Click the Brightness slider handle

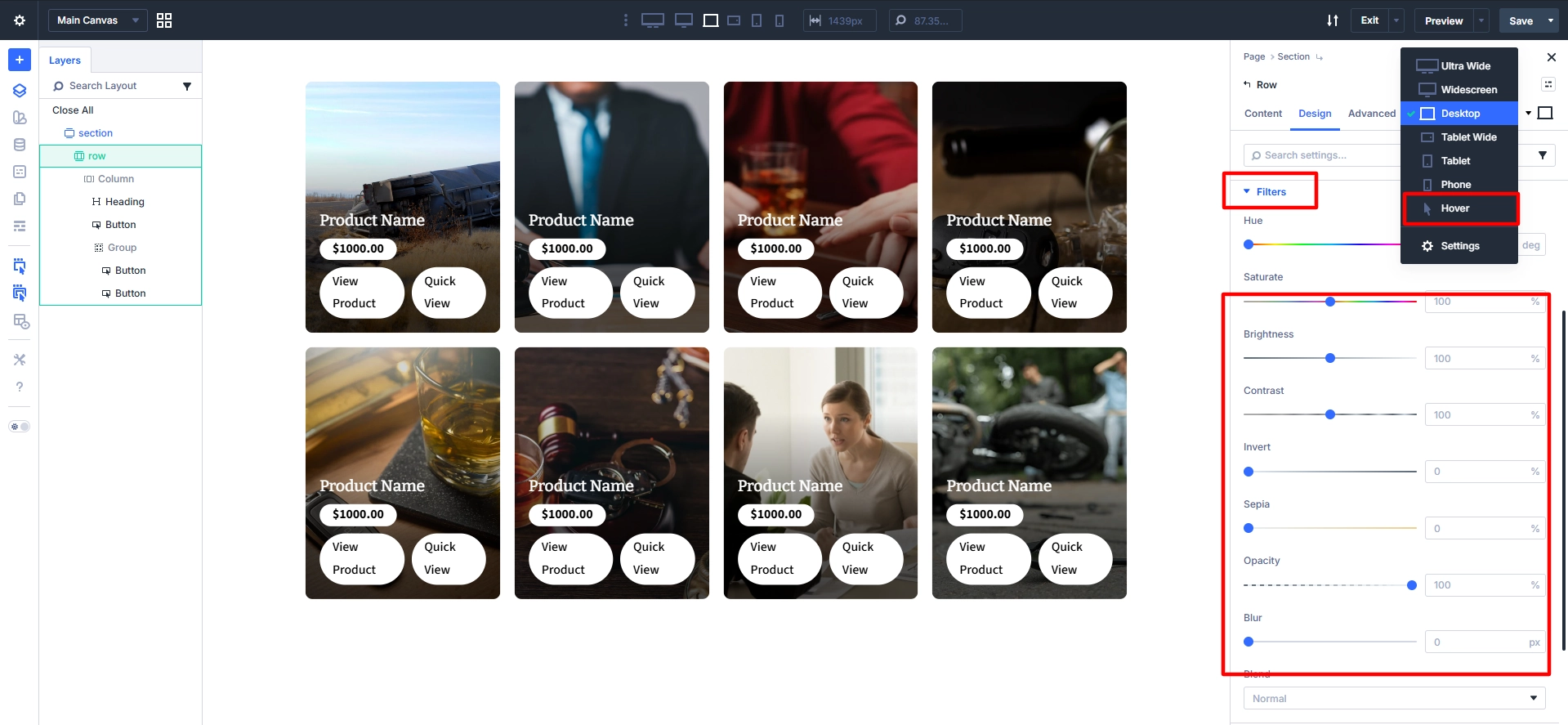(1330, 358)
